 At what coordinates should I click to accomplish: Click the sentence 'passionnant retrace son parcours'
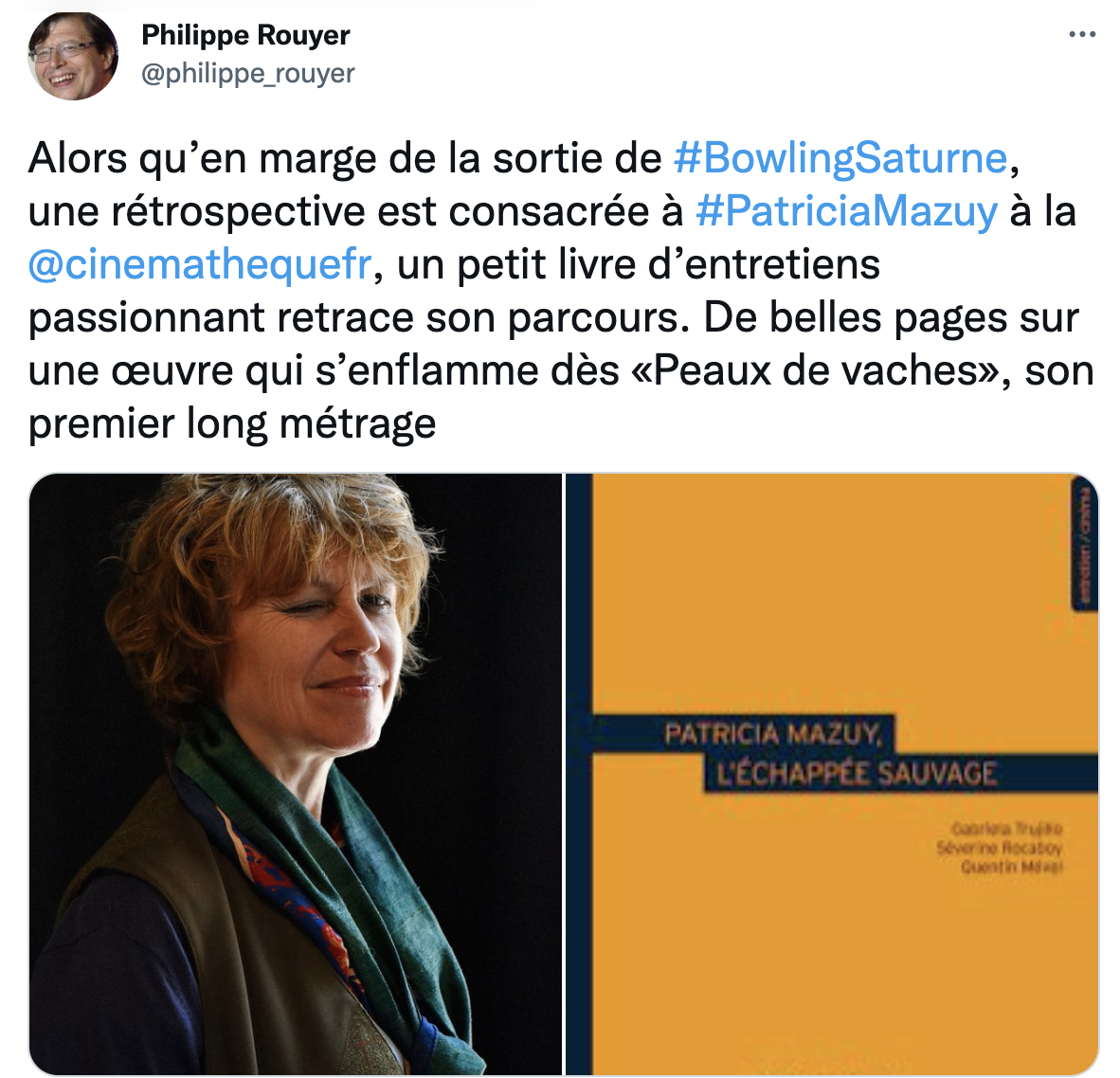352,317
